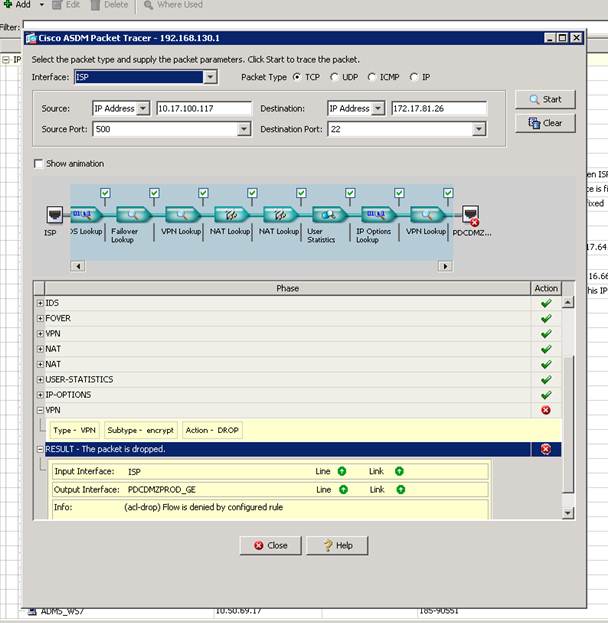Image resolution: width=608 pixels, height=623 pixels.
Task: Click the Packet Tracer title bar icon
Action: click(31, 38)
